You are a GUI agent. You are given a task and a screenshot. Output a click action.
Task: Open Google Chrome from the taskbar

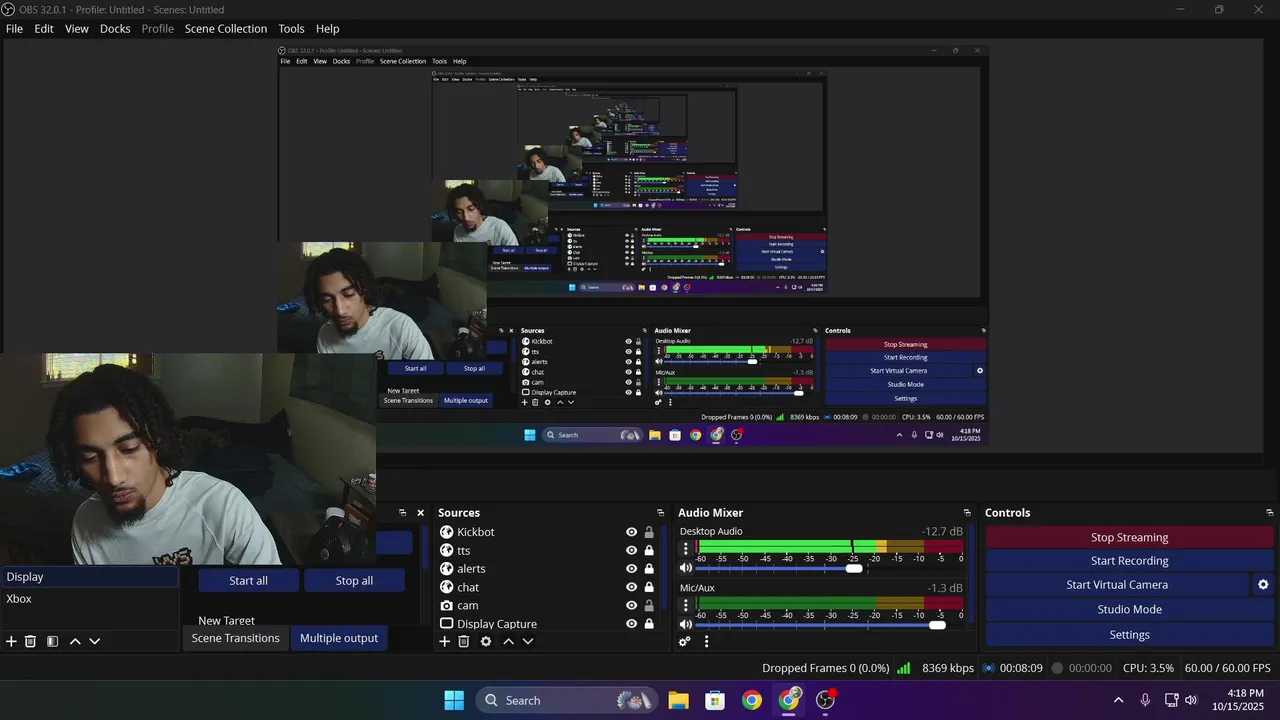coord(752,700)
